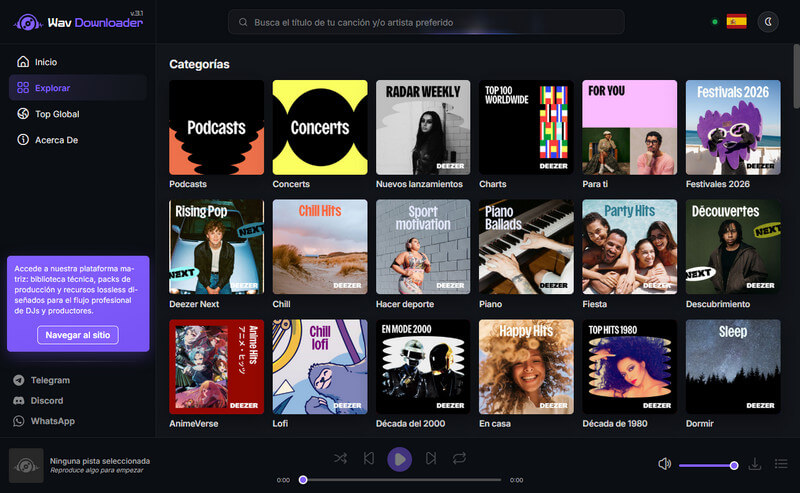Screen dimensions: 800x493
Task: Open the Chill Hits category card
Action: pos(320,247)
